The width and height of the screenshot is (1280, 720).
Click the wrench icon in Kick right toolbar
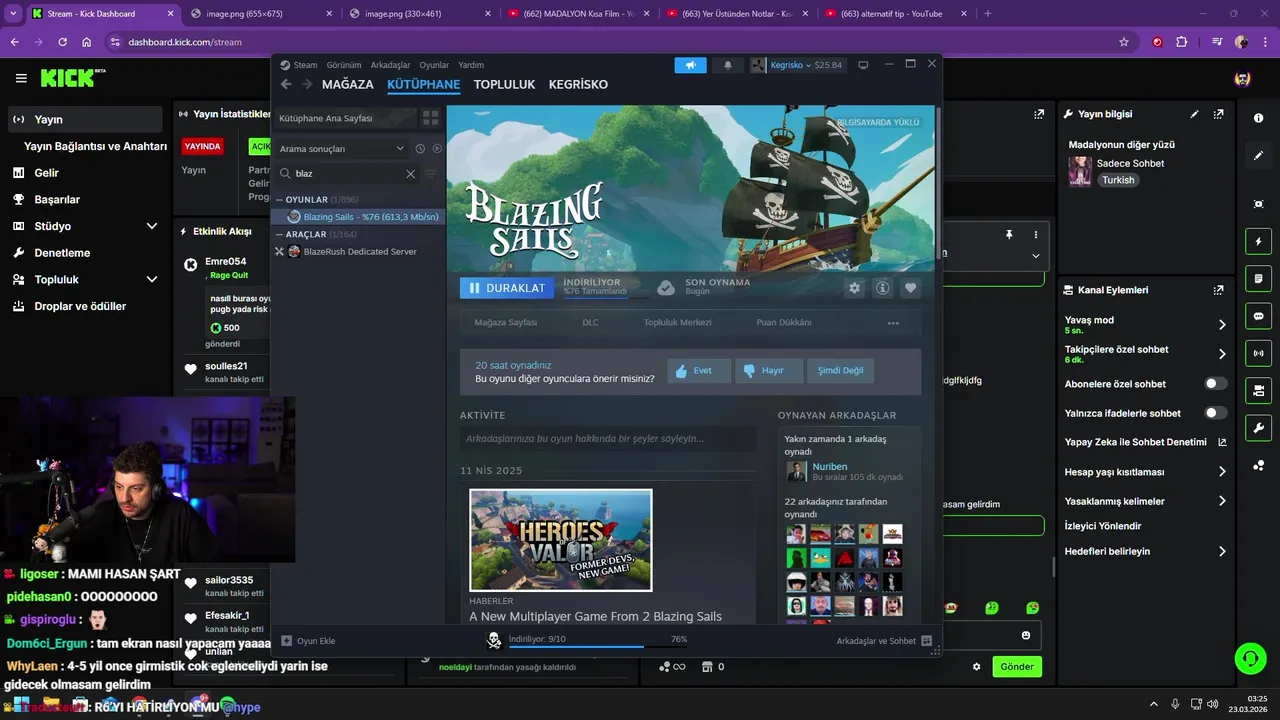click(x=1258, y=428)
